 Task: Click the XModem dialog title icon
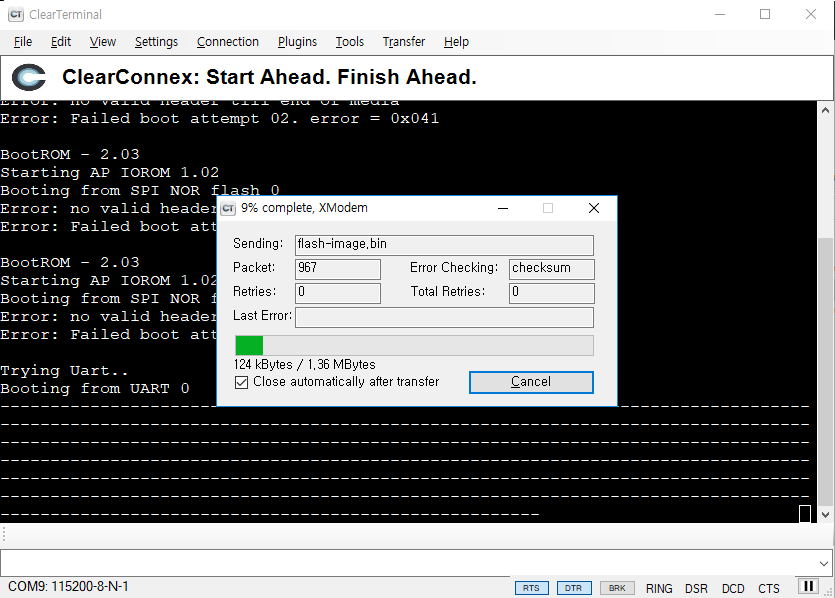pyautogui.click(x=228, y=208)
